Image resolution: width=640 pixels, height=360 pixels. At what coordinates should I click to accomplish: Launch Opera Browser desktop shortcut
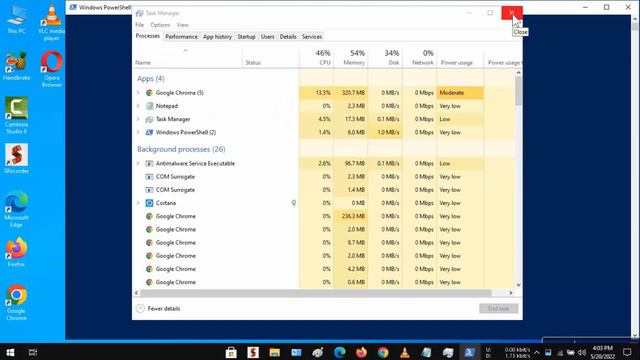(x=51, y=69)
